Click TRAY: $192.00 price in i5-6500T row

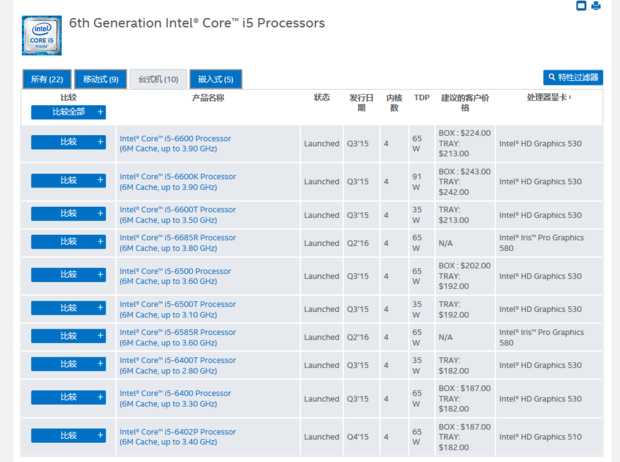click(x=454, y=309)
